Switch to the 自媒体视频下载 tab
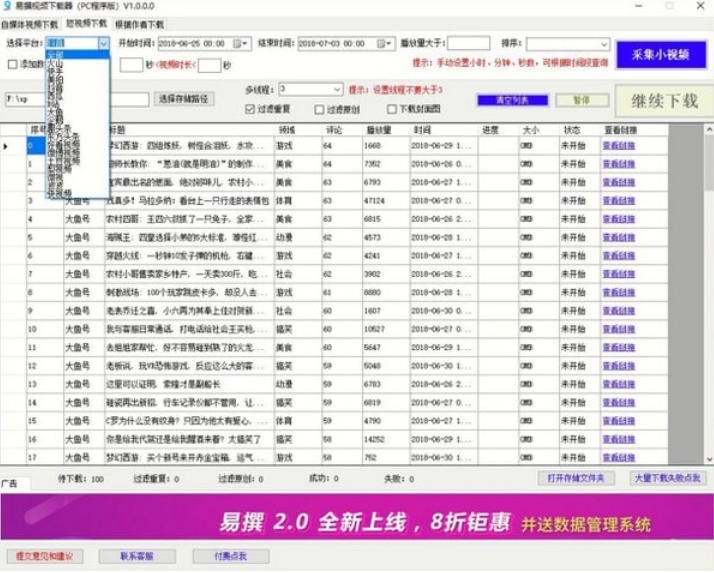The width and height of the screenshot is (714, 573). pyautogui.click(x=31, y=22)
